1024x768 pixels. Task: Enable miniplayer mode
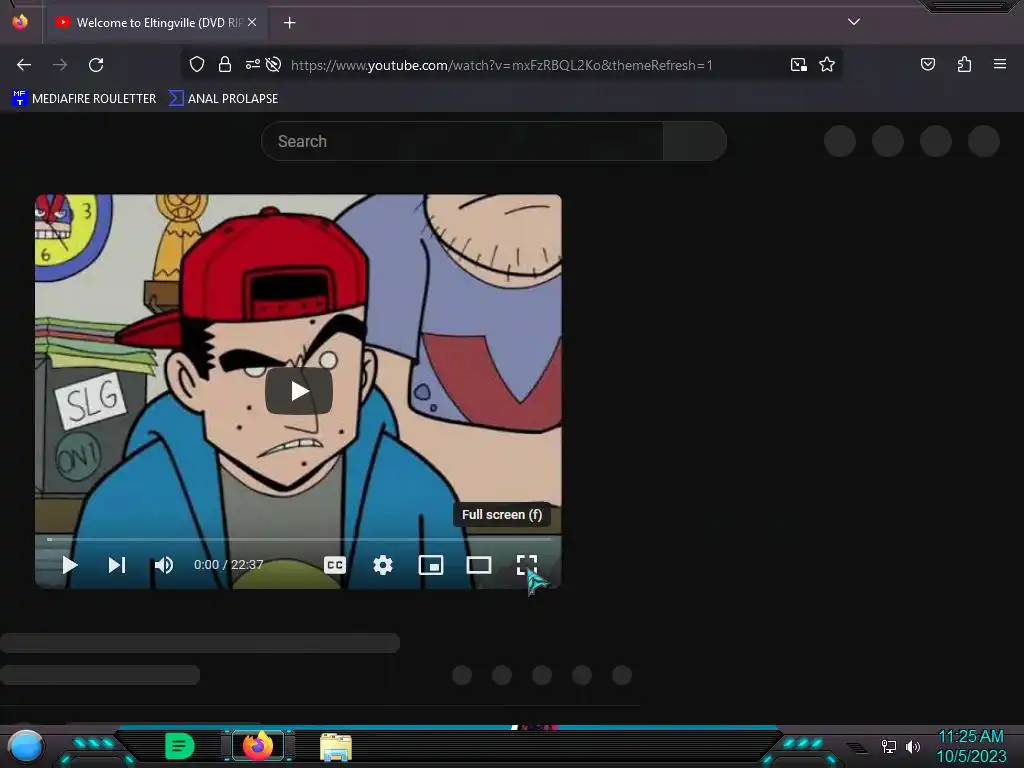430,565
